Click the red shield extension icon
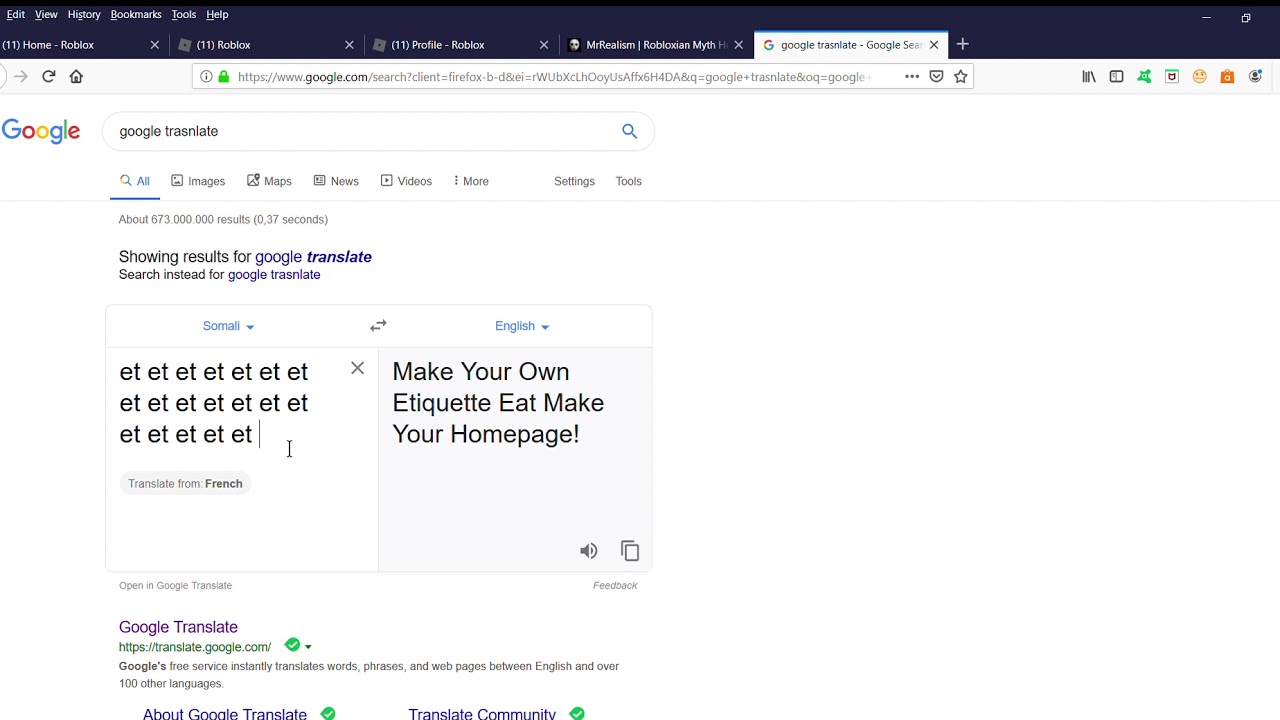1280x720 pixels. tap(1172, 76)
